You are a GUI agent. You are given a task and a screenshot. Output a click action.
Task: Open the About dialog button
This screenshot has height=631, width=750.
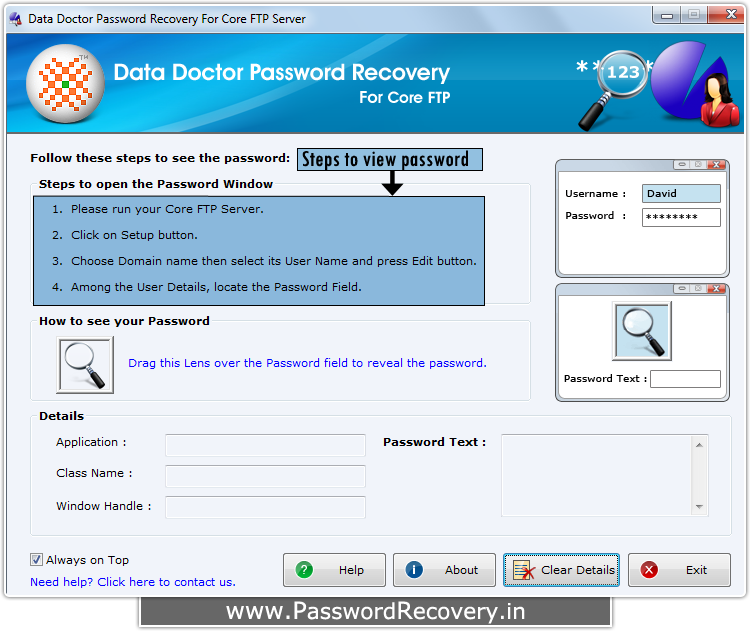click(444, 570)
